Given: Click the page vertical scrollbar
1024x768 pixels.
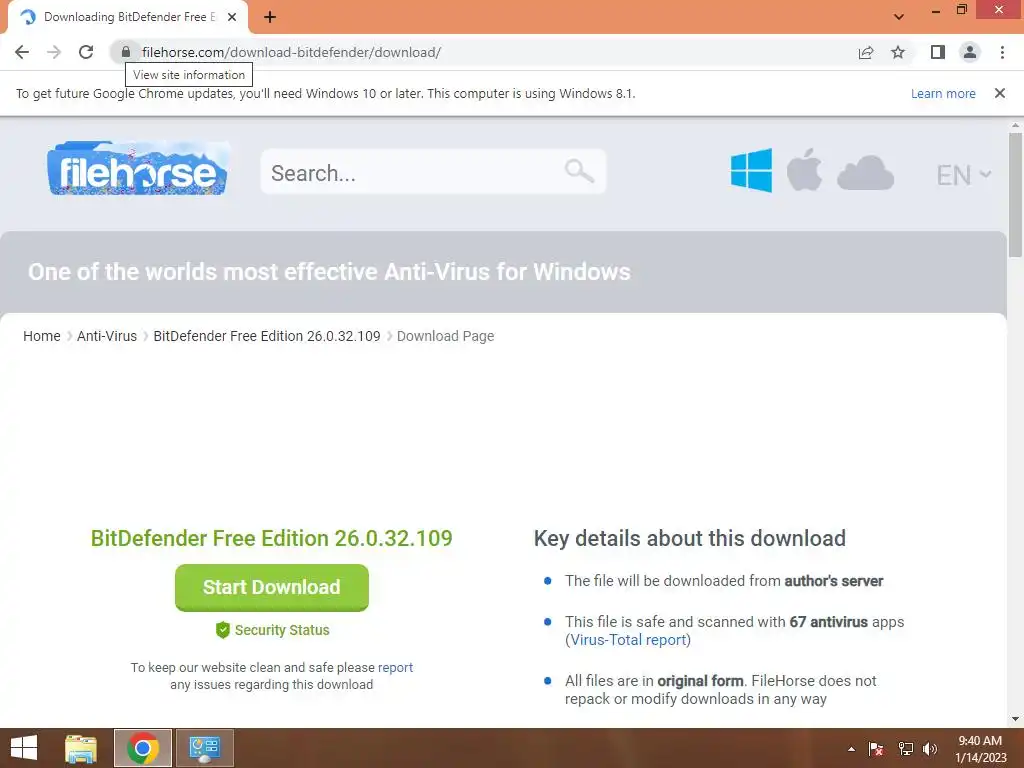Looking at the screenshot, I should pyautogui.click(x=1015, y=195).
